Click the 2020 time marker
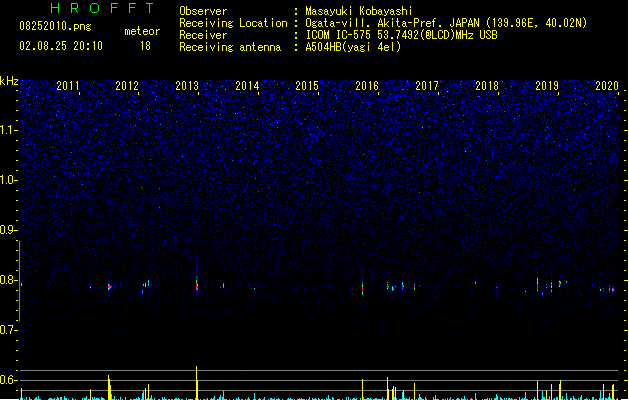Screen dimensions: 629x400 pyautogui.click(x=607, y=86)
